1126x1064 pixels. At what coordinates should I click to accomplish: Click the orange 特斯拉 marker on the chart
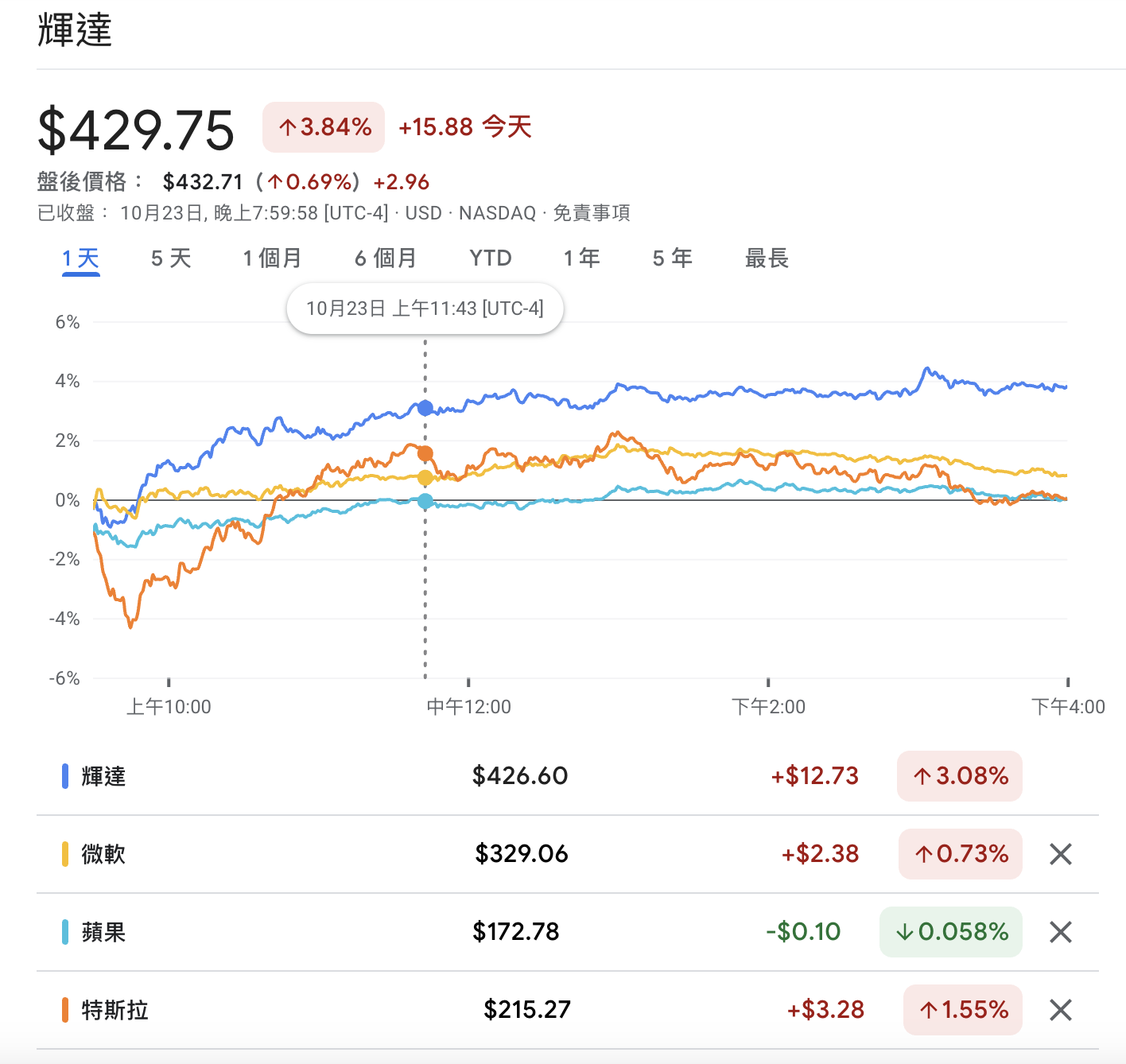pyautogui.click(x=425, y=453)
